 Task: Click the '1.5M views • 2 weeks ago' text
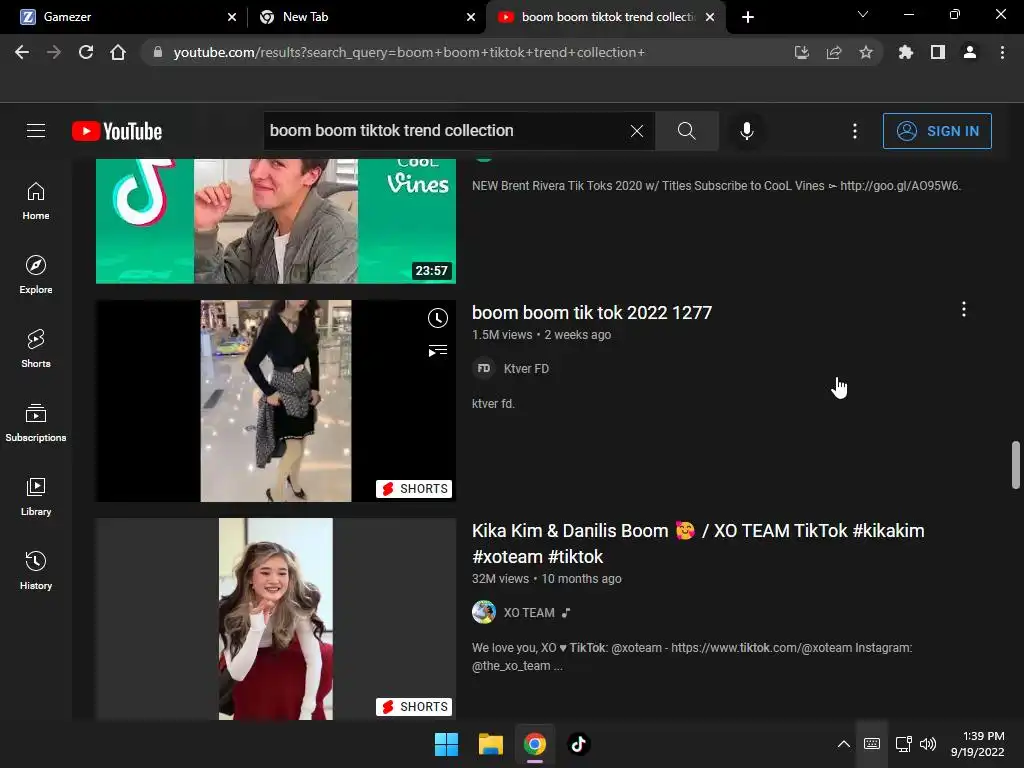pyautogui.click(x=541, y=335)
